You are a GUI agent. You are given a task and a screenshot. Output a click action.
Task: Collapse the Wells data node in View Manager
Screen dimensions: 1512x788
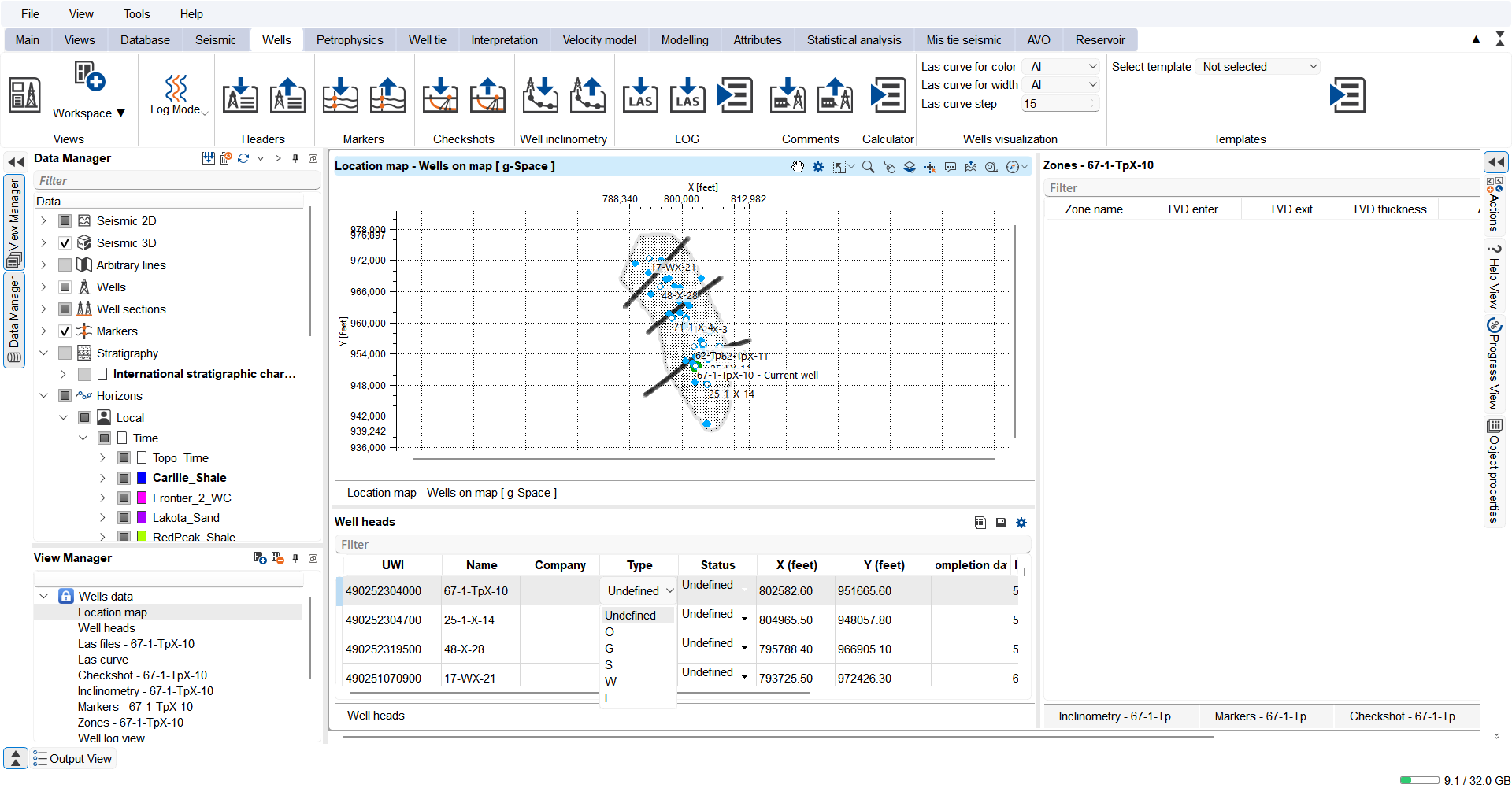(43, 597)
